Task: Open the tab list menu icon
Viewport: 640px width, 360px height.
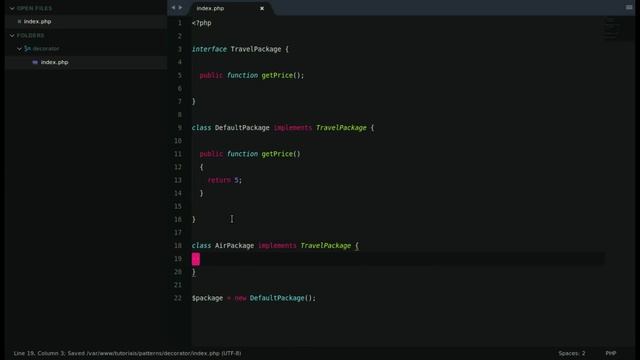Action: pos(629,7)
